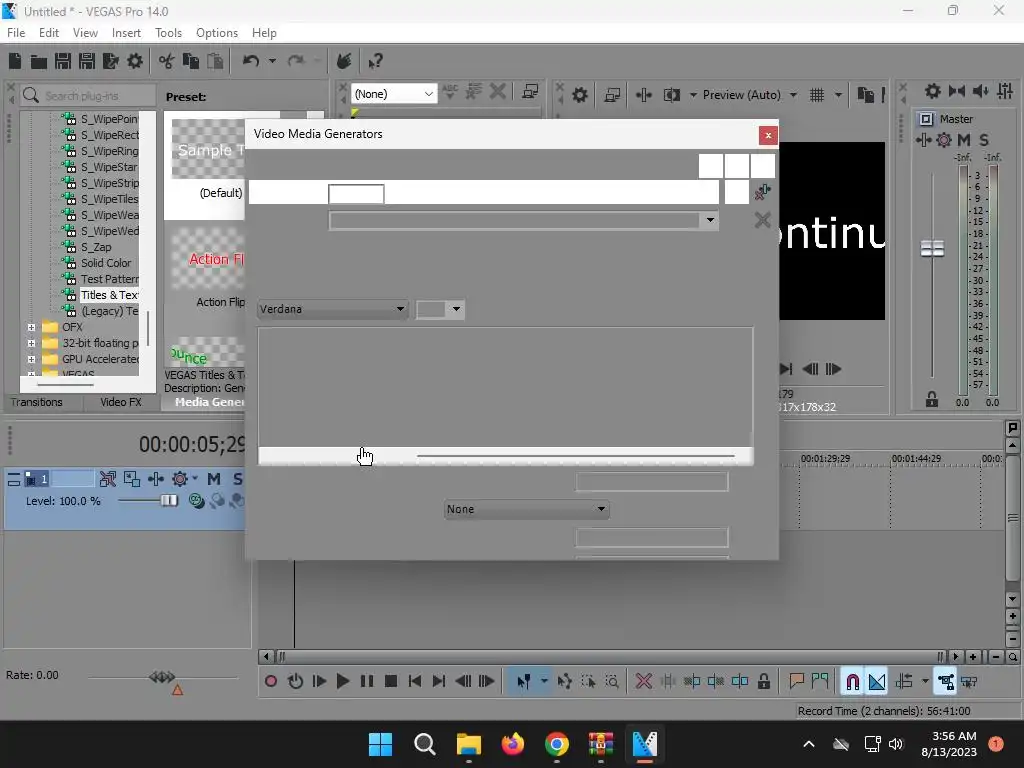Open the Edit menu
1024x768 pixels.
48,33
